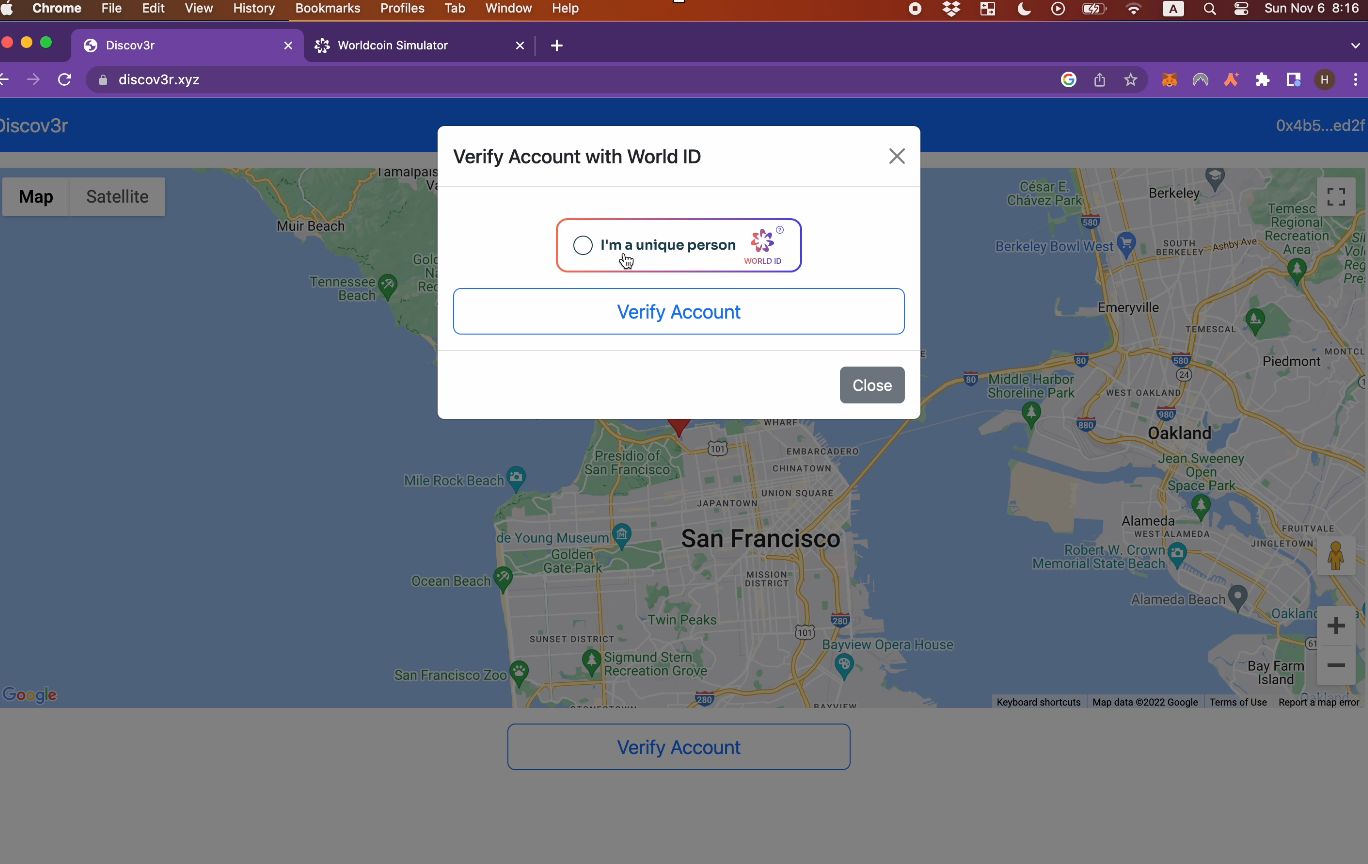Close the Discov3r tab

tap(288, 46)
